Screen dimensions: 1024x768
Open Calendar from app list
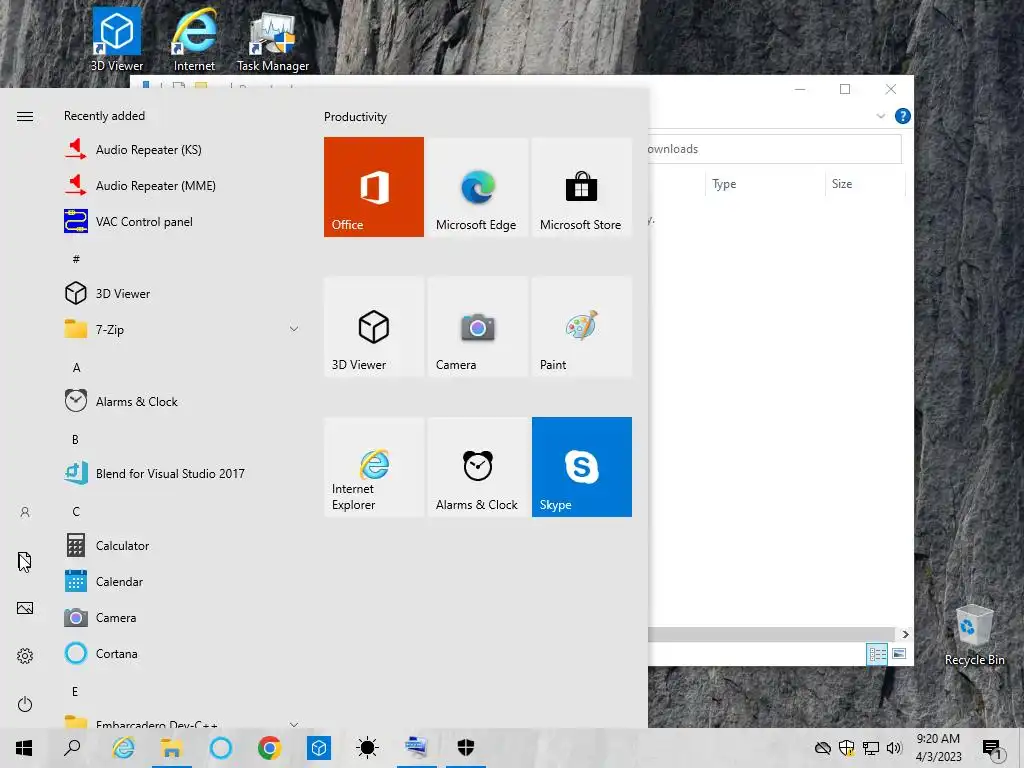183,581
